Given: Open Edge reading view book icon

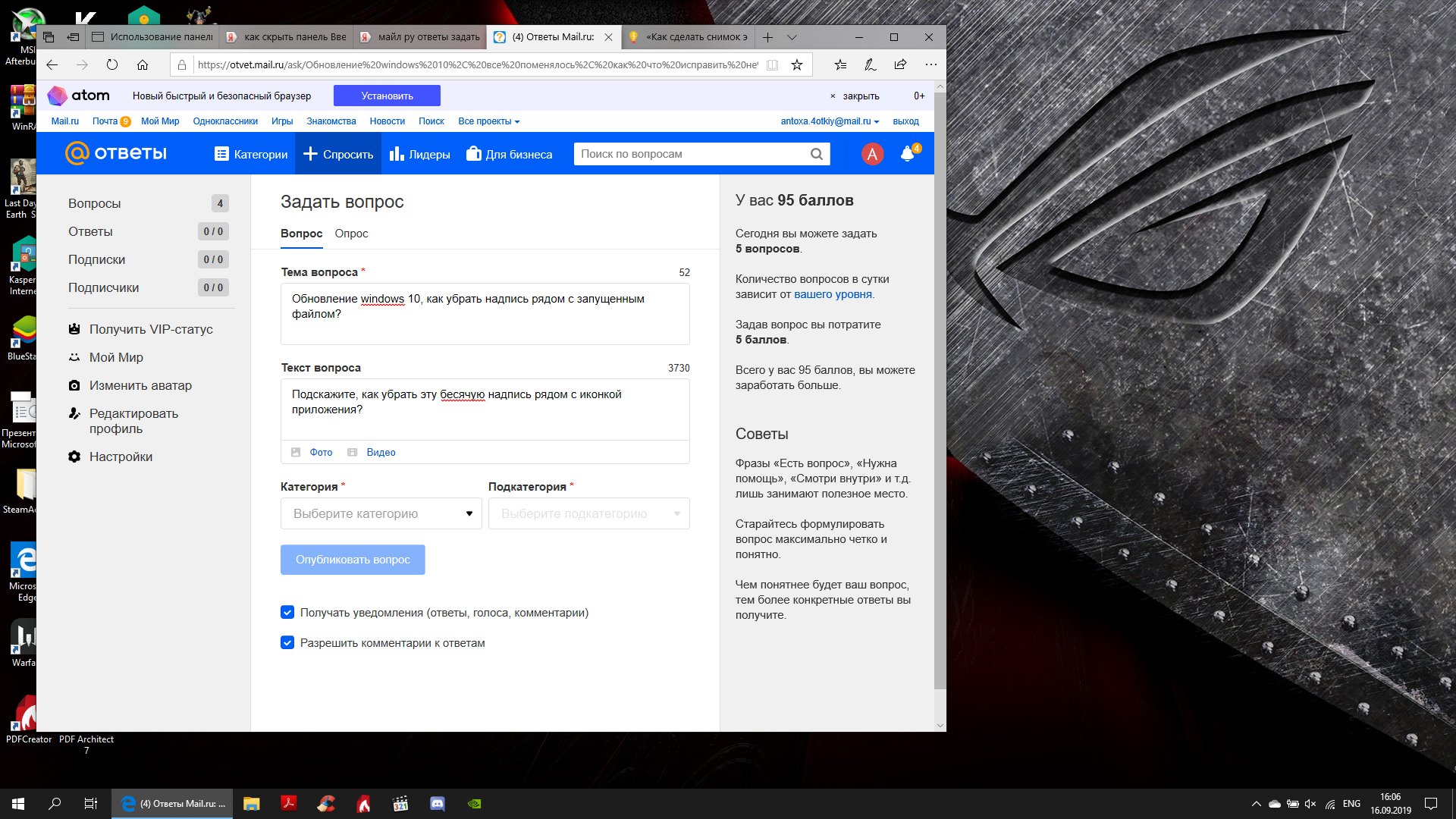Looking at the screenshot, I should click(x=772, y=65).
